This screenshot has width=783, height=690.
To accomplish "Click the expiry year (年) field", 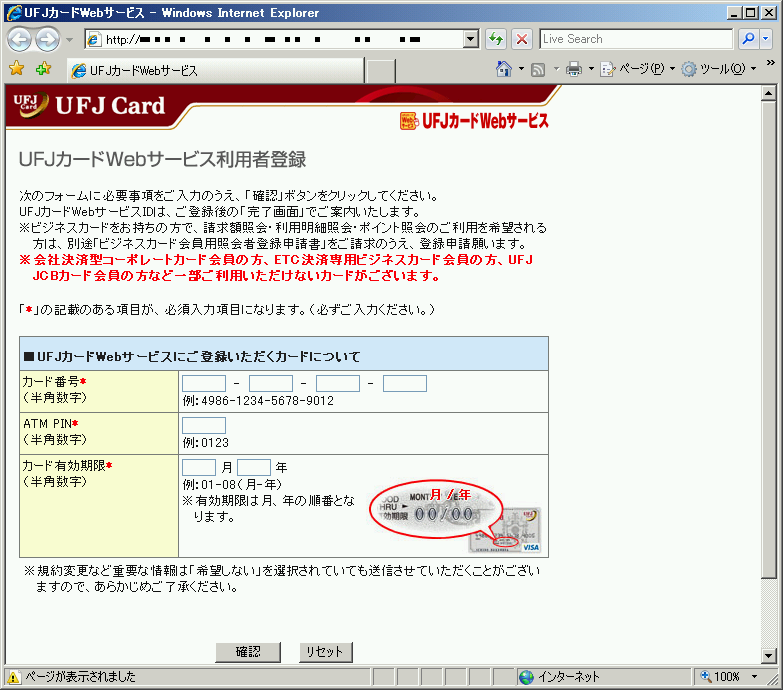I will 254,467.
